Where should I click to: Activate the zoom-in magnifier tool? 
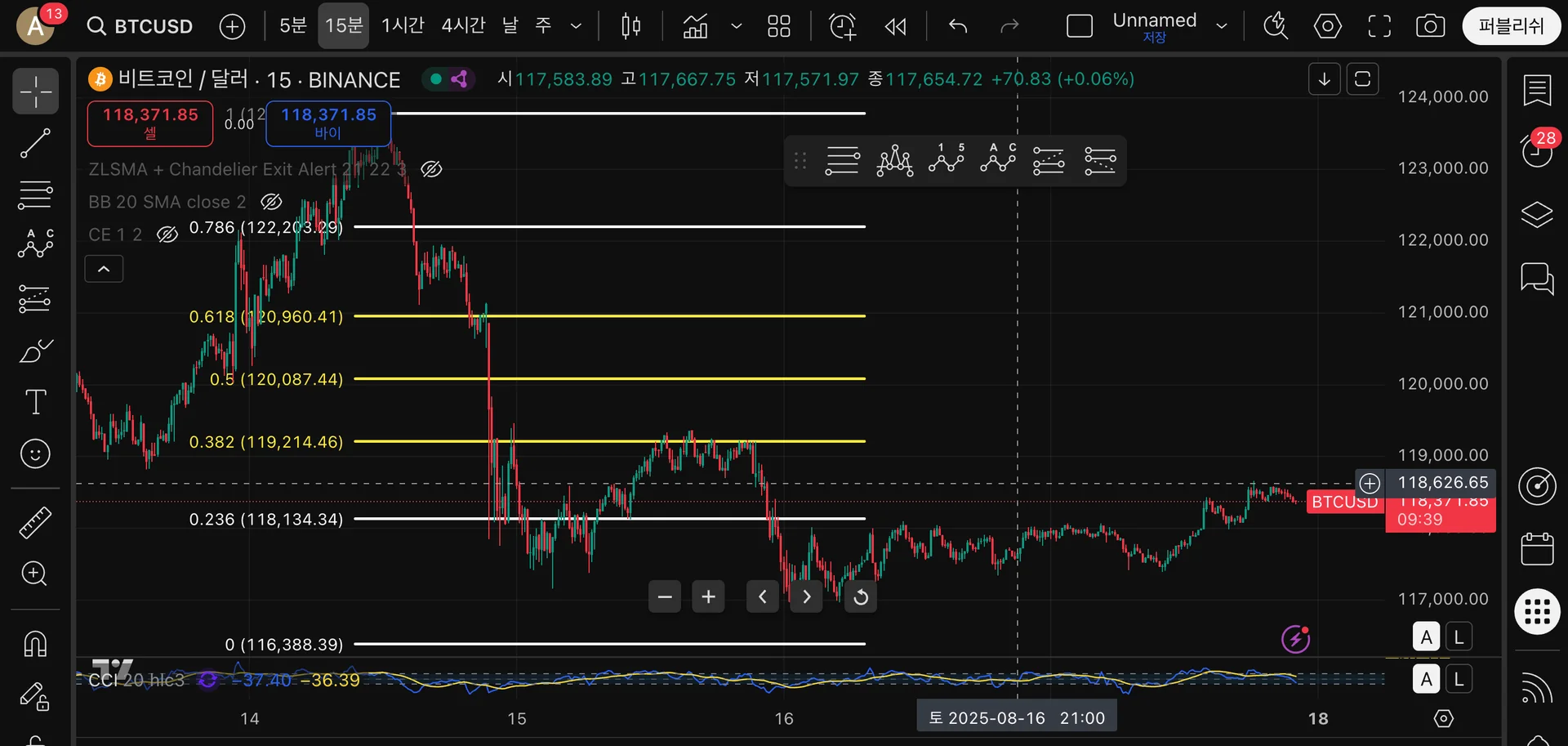[35, 574]
